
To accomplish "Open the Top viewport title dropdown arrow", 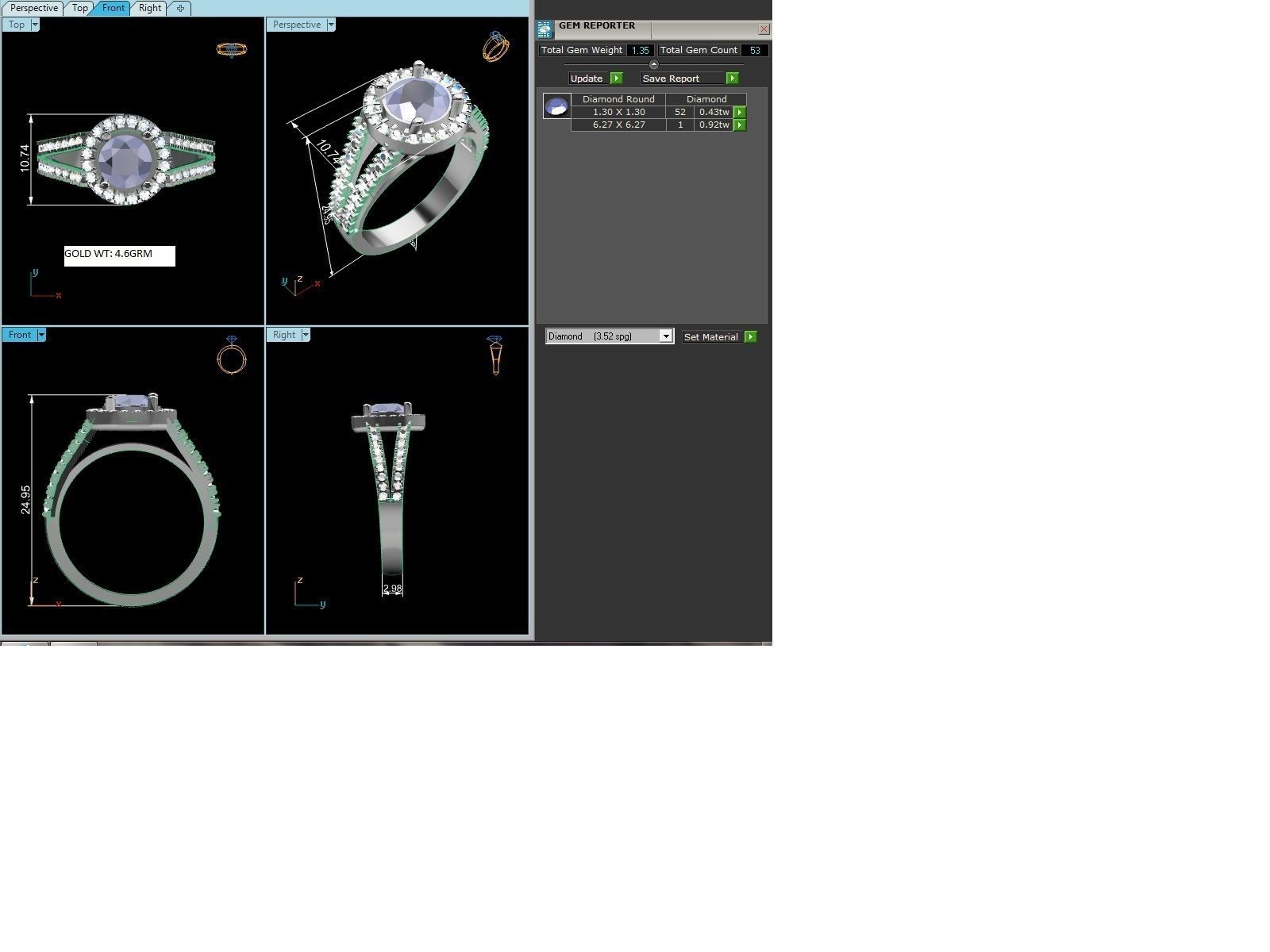I will click(35, 25).
